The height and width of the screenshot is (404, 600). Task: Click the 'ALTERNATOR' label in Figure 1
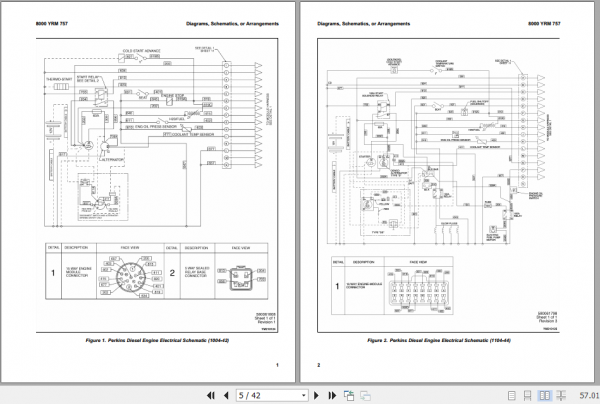click(x=112, y=159)
